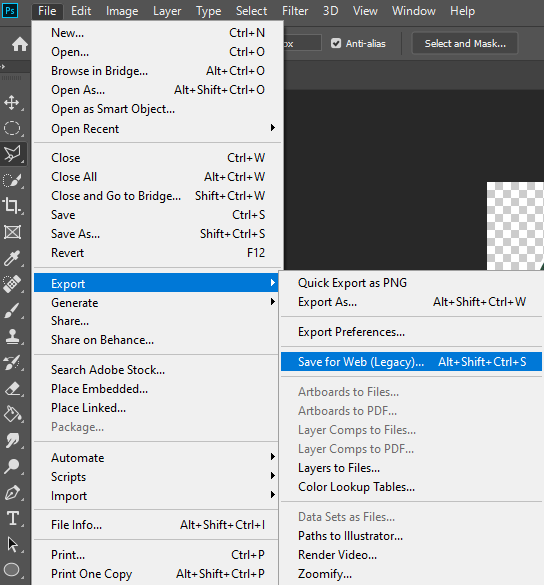Screen dimensions: 544x585
Task: Open the Layer menu
Action: pyautogui.click(x=167, y=11)
